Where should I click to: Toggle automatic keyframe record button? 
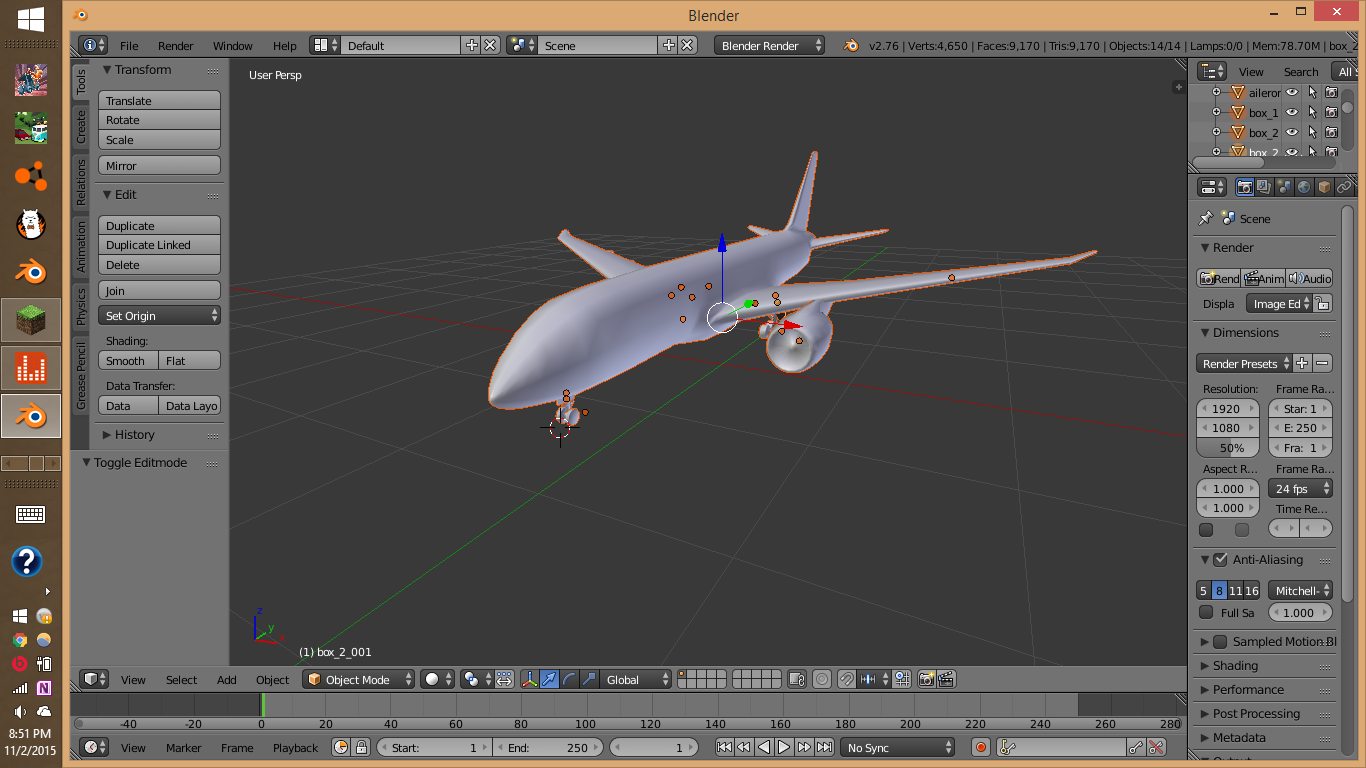click(x=981, y=747)
